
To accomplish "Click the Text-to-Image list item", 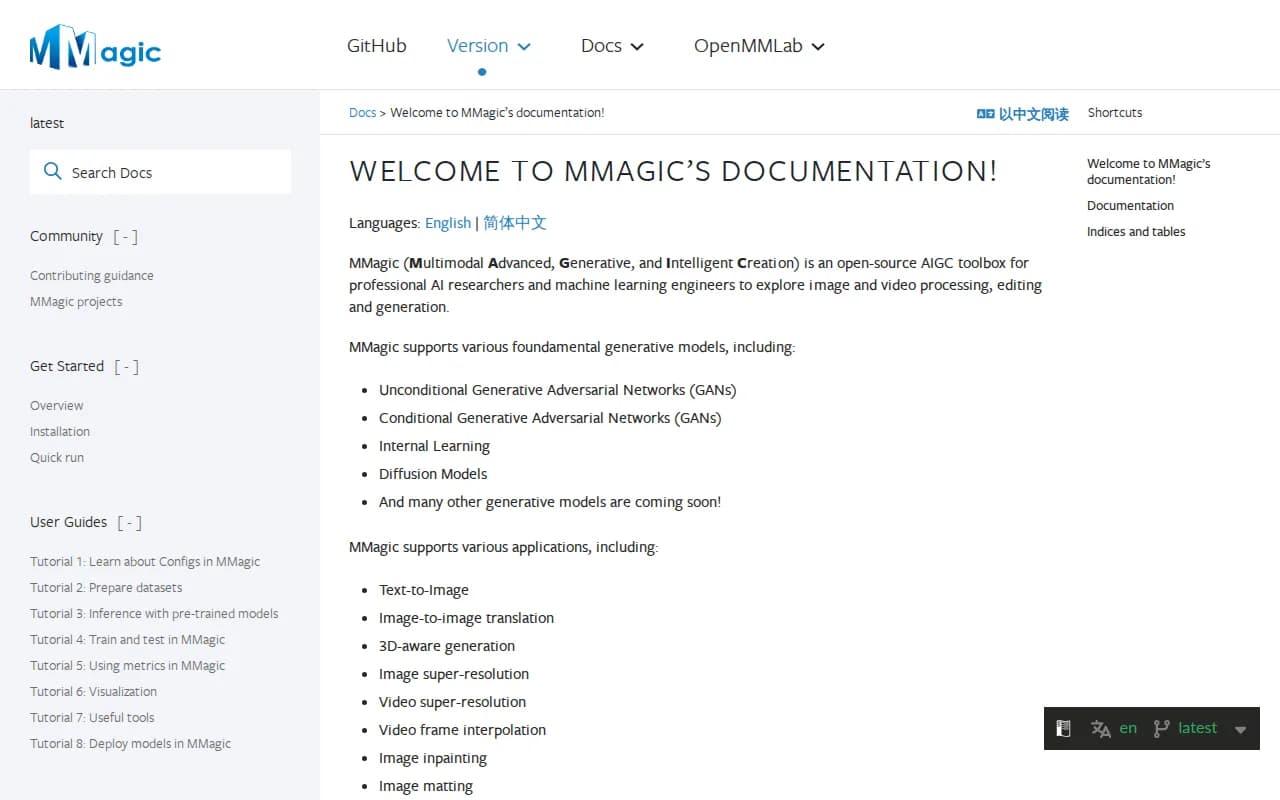I will tap(424, 590).
